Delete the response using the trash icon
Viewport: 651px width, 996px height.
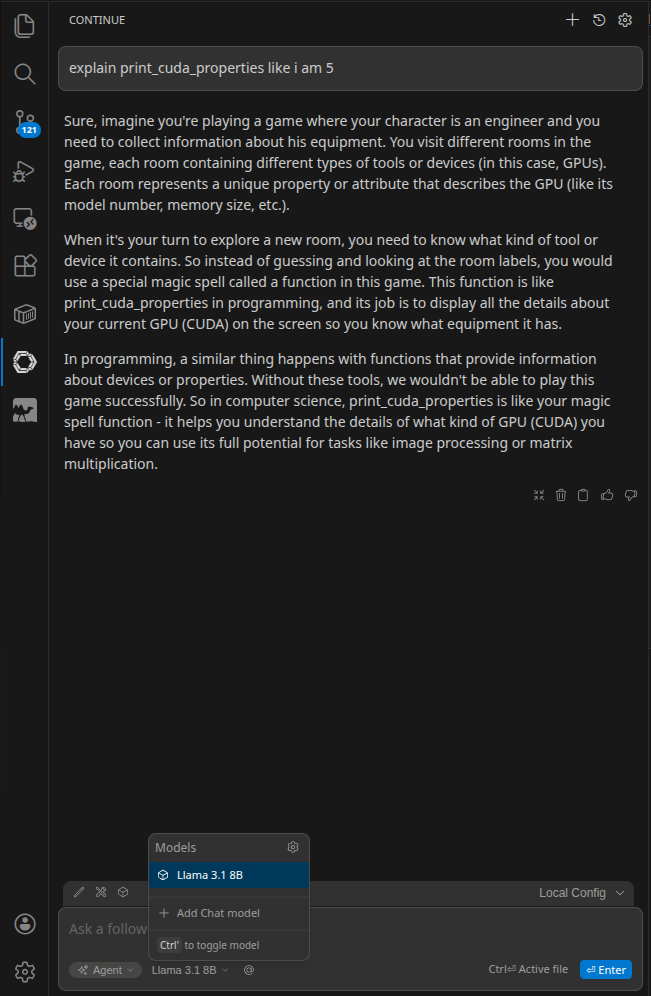tap(560, 494)
